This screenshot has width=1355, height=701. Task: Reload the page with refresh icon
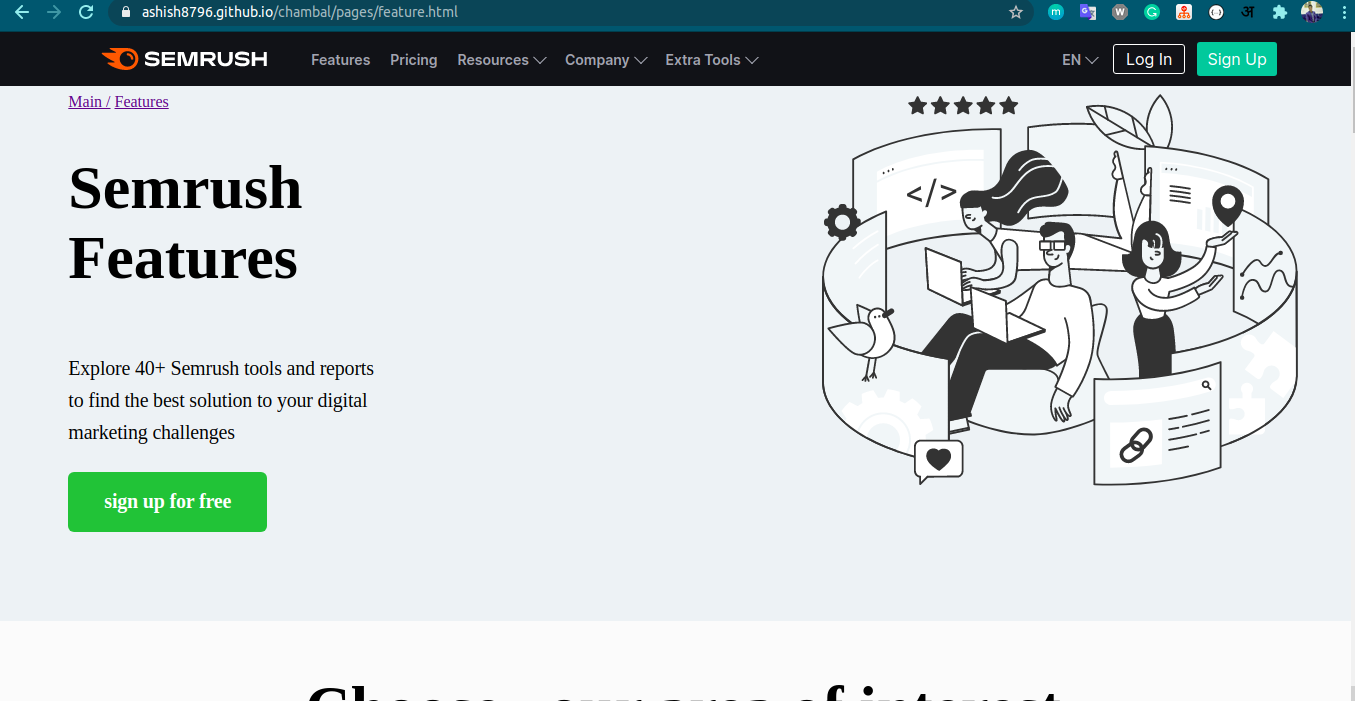pos(86,12)
